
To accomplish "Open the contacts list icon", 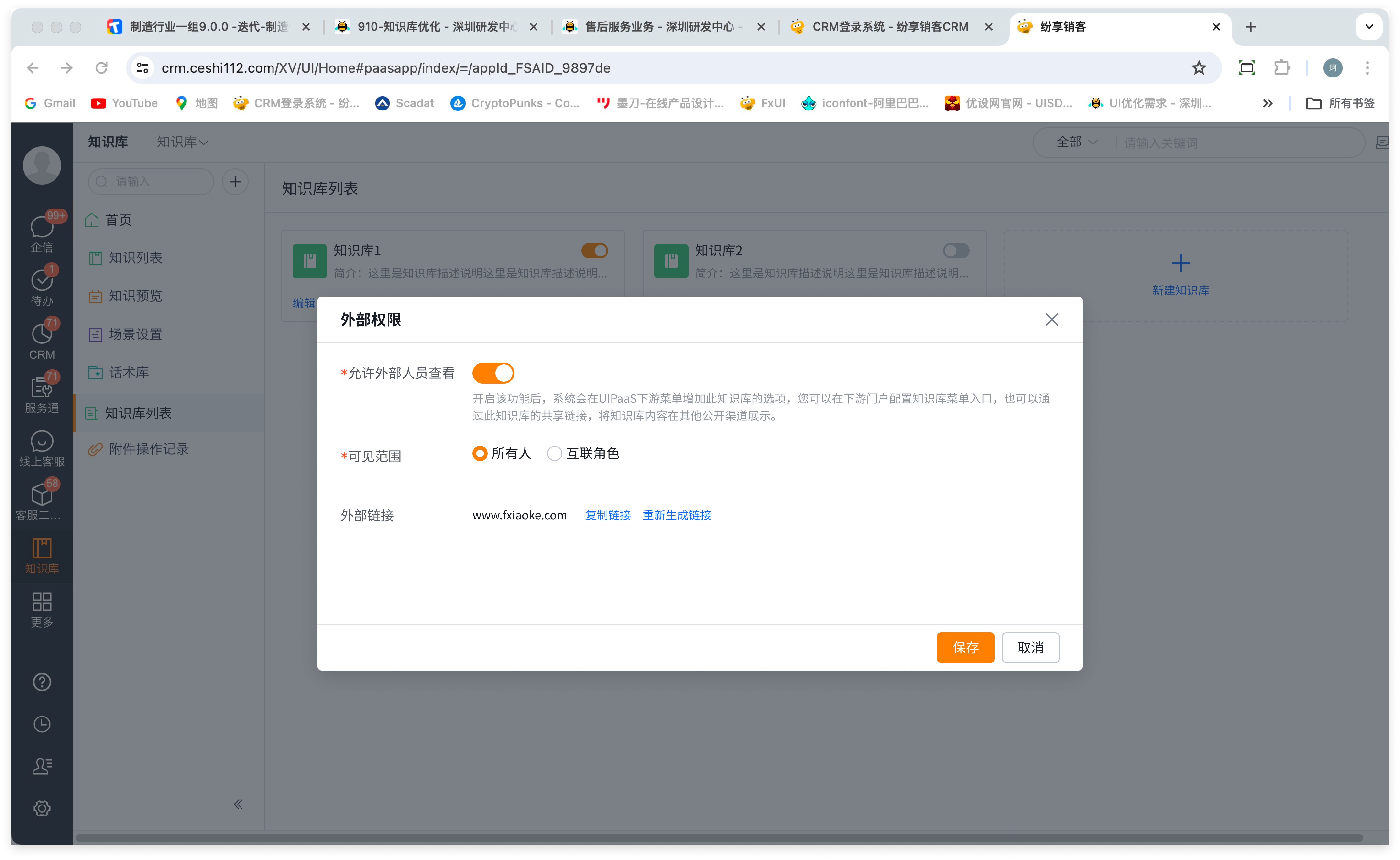I will [x=42, y=766].
